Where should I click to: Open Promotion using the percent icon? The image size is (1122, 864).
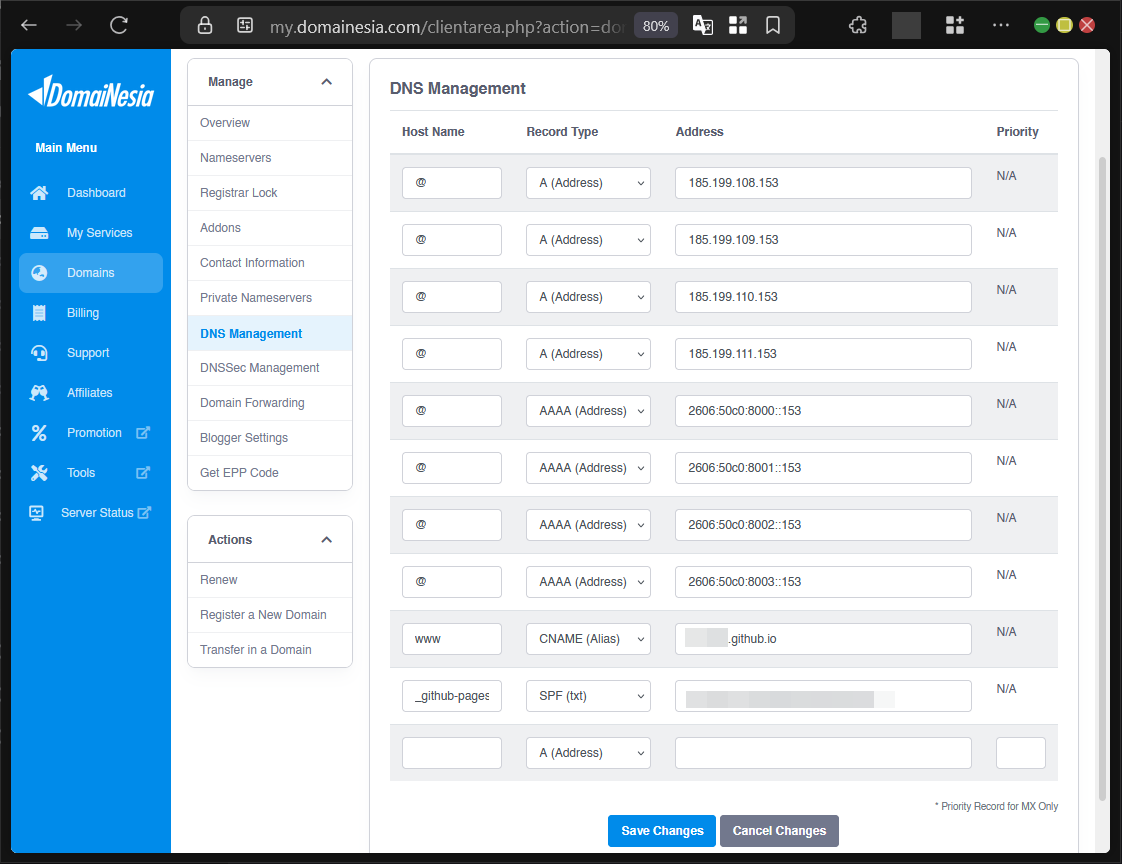point(37,432)
